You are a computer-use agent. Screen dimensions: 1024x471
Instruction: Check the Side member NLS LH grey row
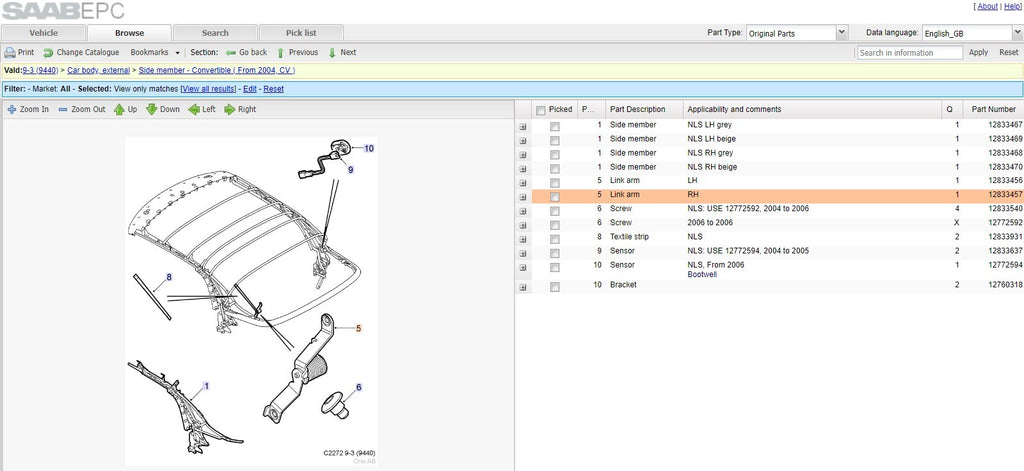[x=554, y=126]
